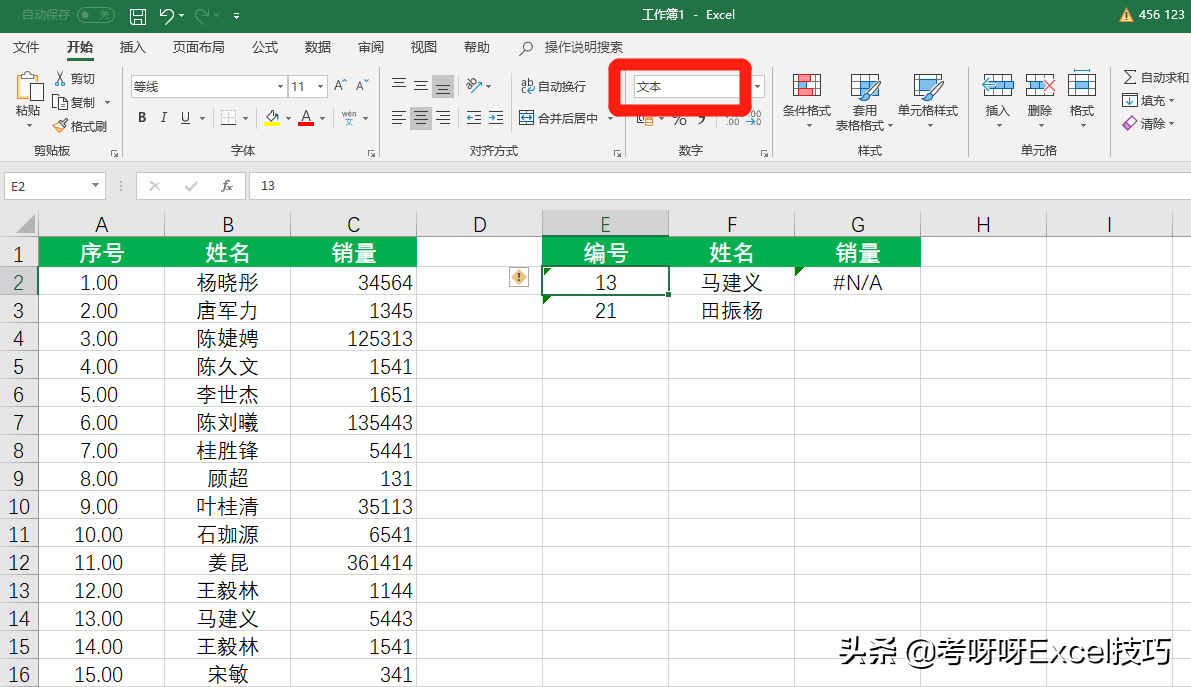Click the Format Painter brush icon
The height and width of the screenshot is (687, 1191).
[x=60, y=126]
